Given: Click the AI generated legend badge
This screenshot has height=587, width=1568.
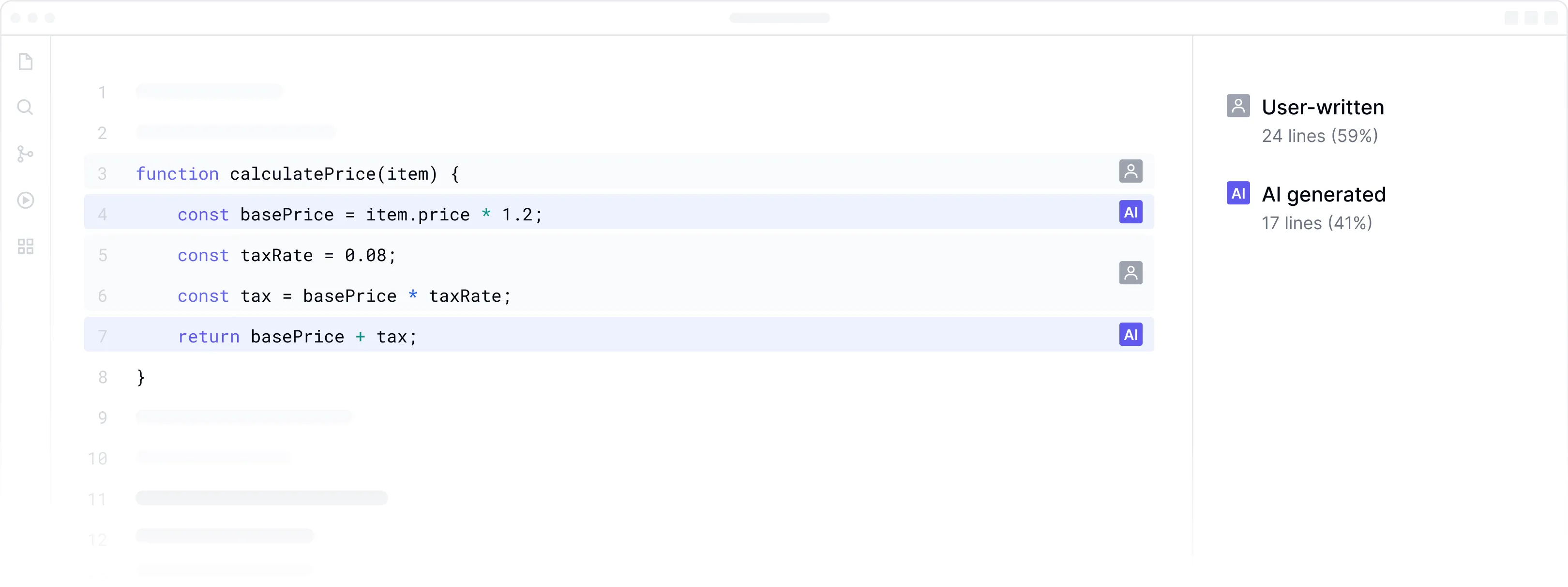Looking at the screenshot, I should tap(1238, 194).
